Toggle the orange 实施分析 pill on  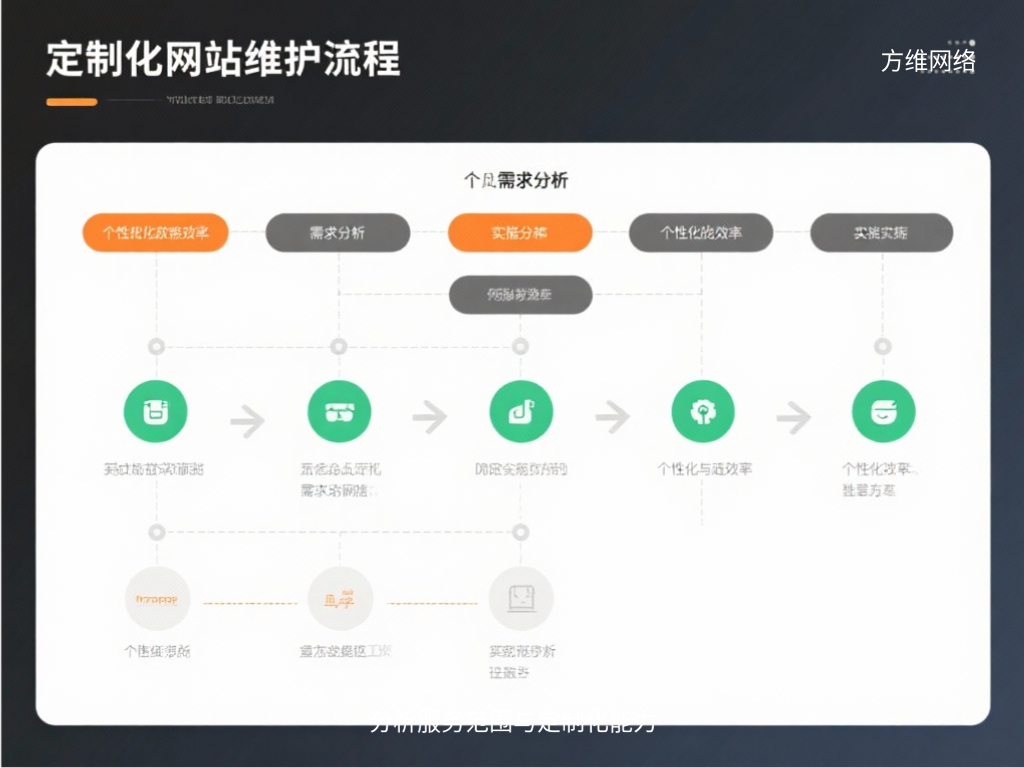pos(520,232)
